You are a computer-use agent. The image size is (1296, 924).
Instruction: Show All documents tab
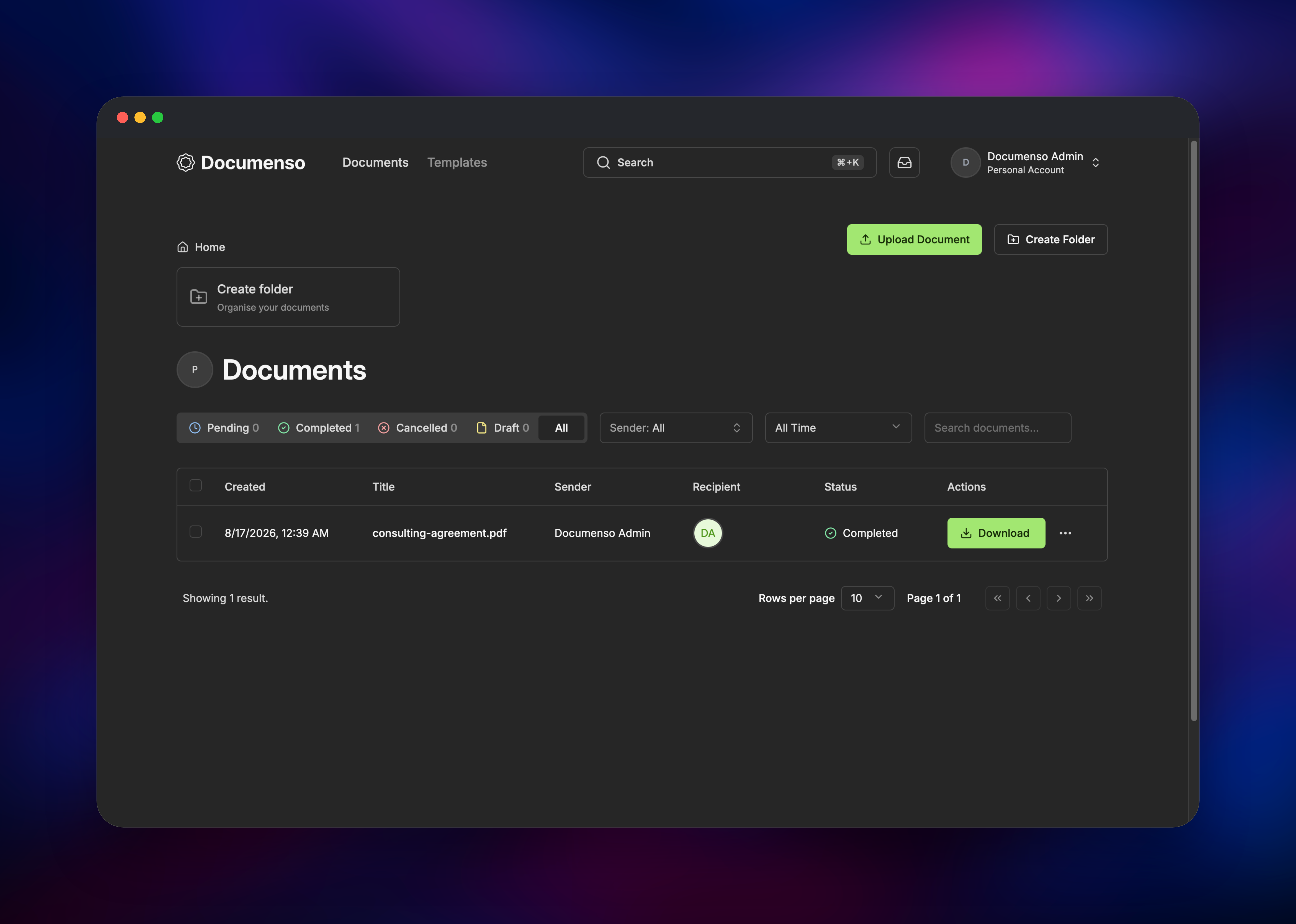point(561,428)
